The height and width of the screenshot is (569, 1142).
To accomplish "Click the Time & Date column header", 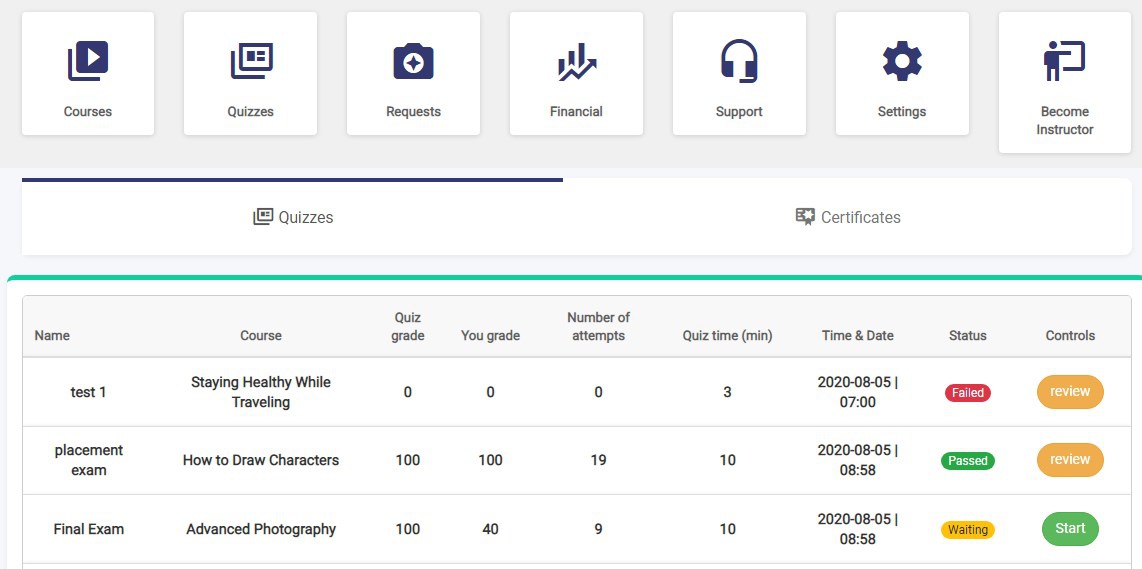I will [x=857, y=336].
